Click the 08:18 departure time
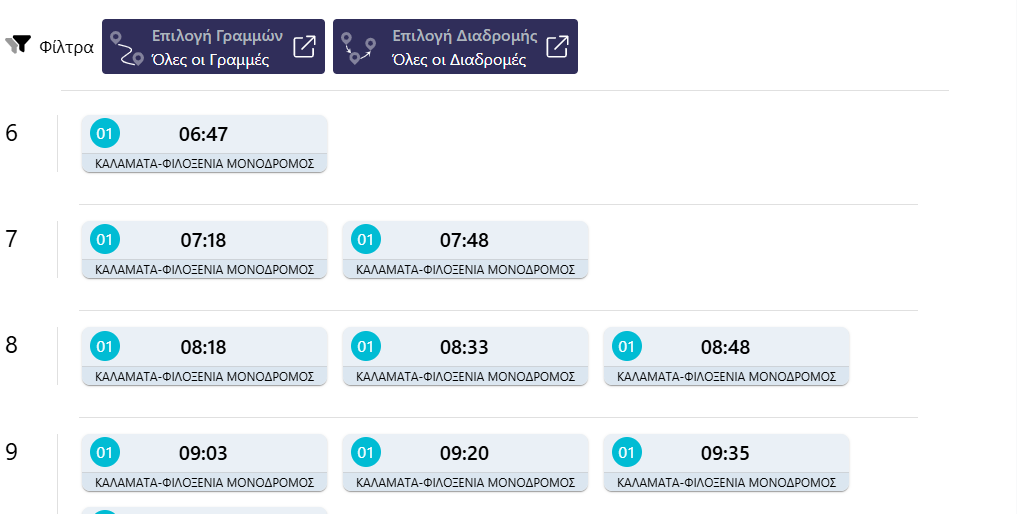 (203, 347)
